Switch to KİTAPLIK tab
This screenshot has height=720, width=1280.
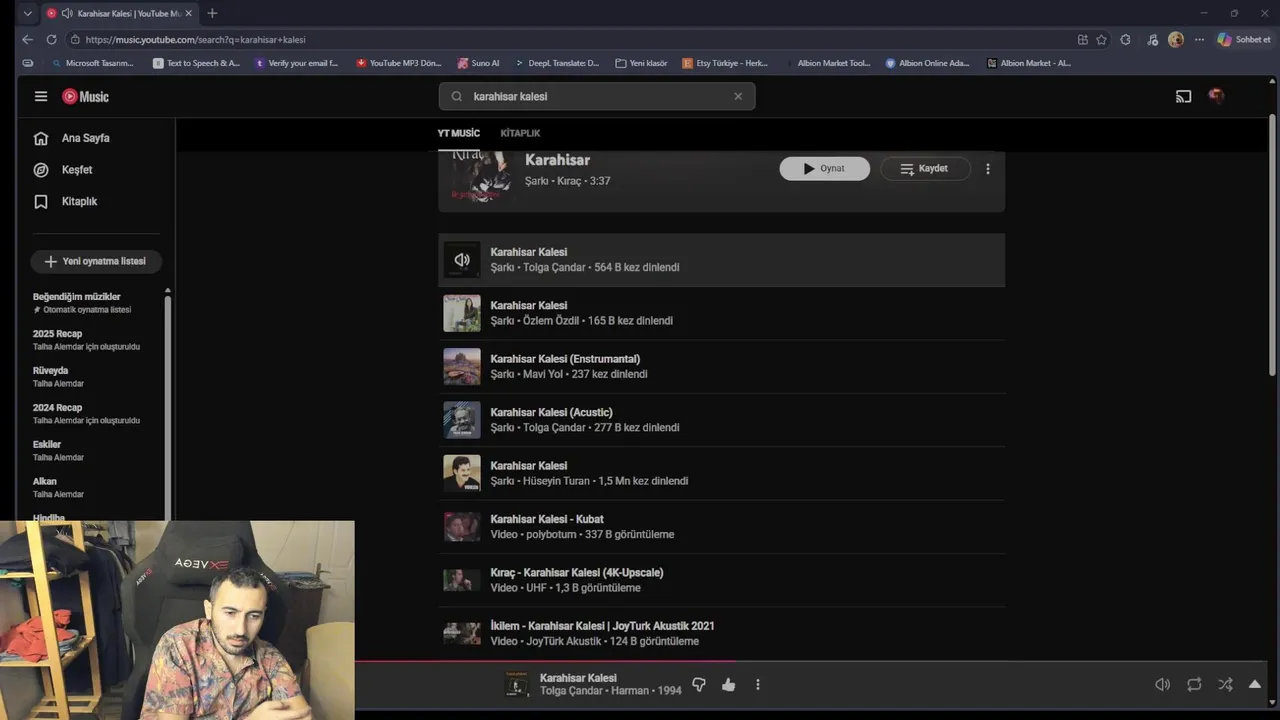click(520, 133)
